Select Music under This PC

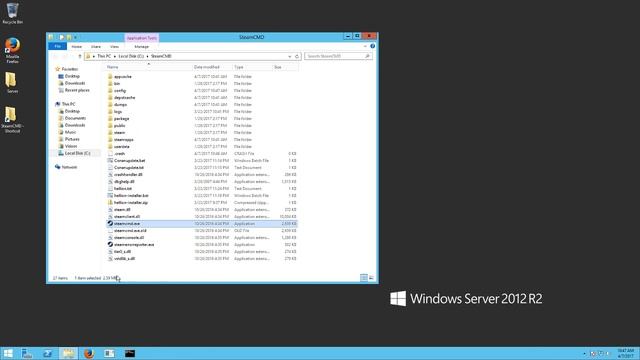point(70,132)
